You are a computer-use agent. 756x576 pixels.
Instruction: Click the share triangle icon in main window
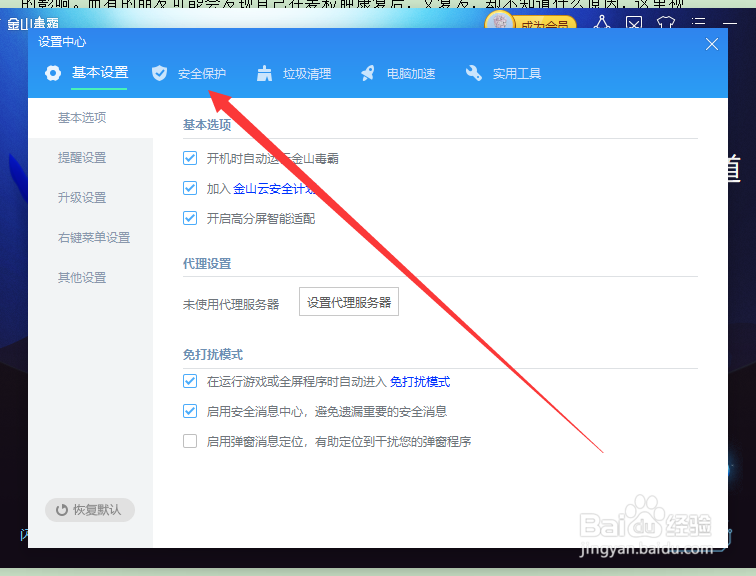(602, 22)
